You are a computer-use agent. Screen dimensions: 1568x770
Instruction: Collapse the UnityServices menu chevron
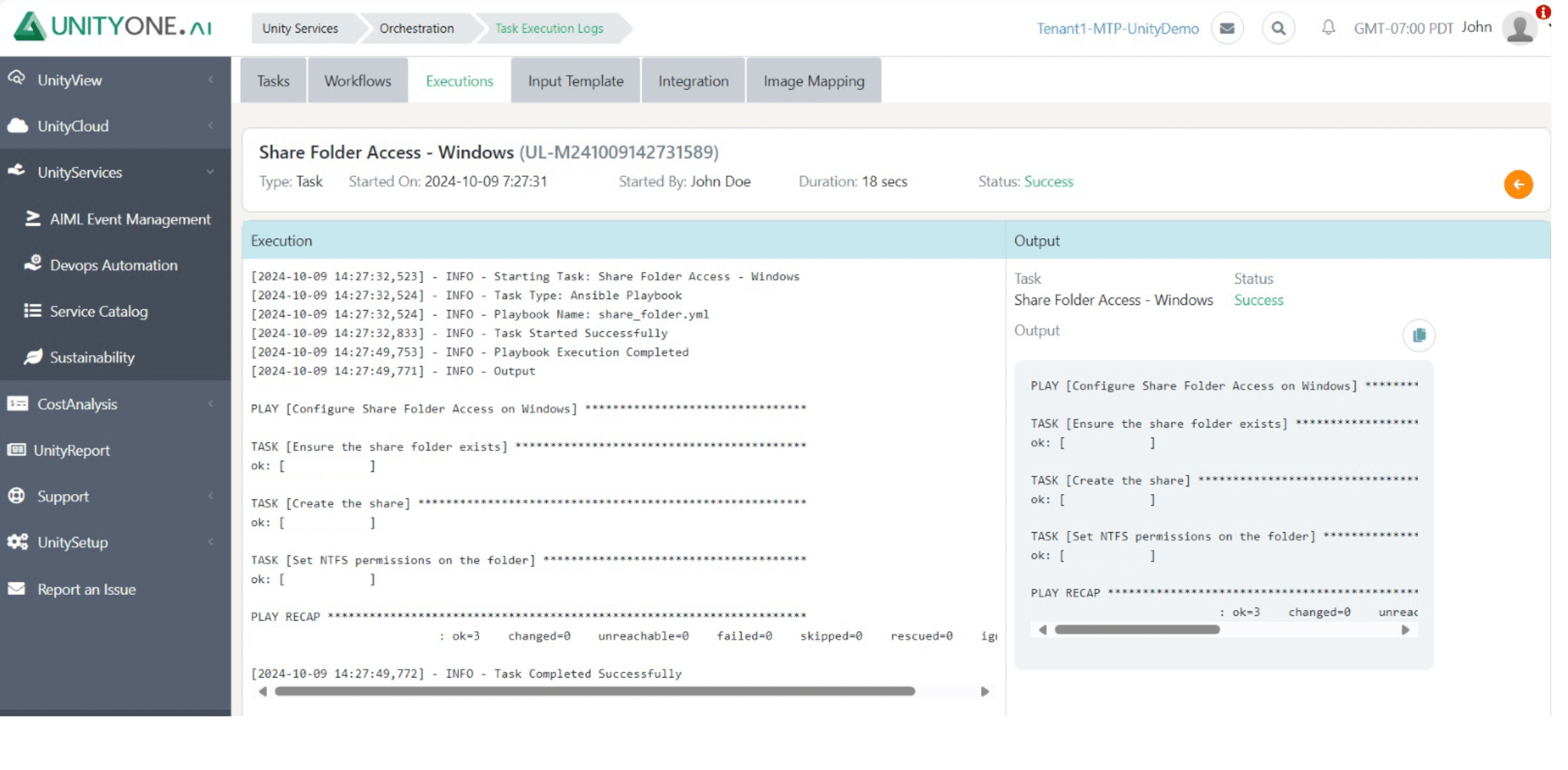[x=211, y=171]
